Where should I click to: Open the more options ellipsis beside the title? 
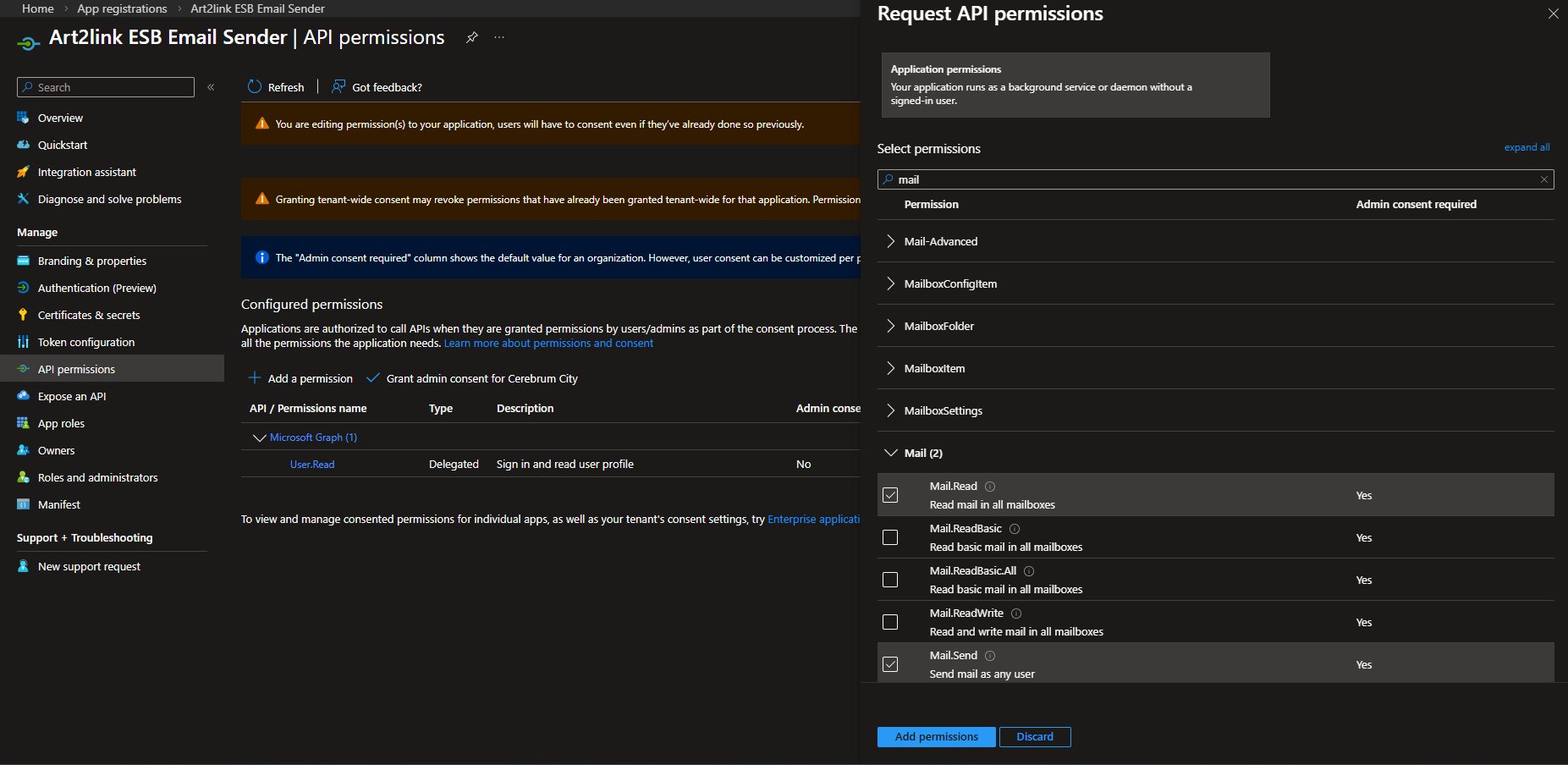499,37
